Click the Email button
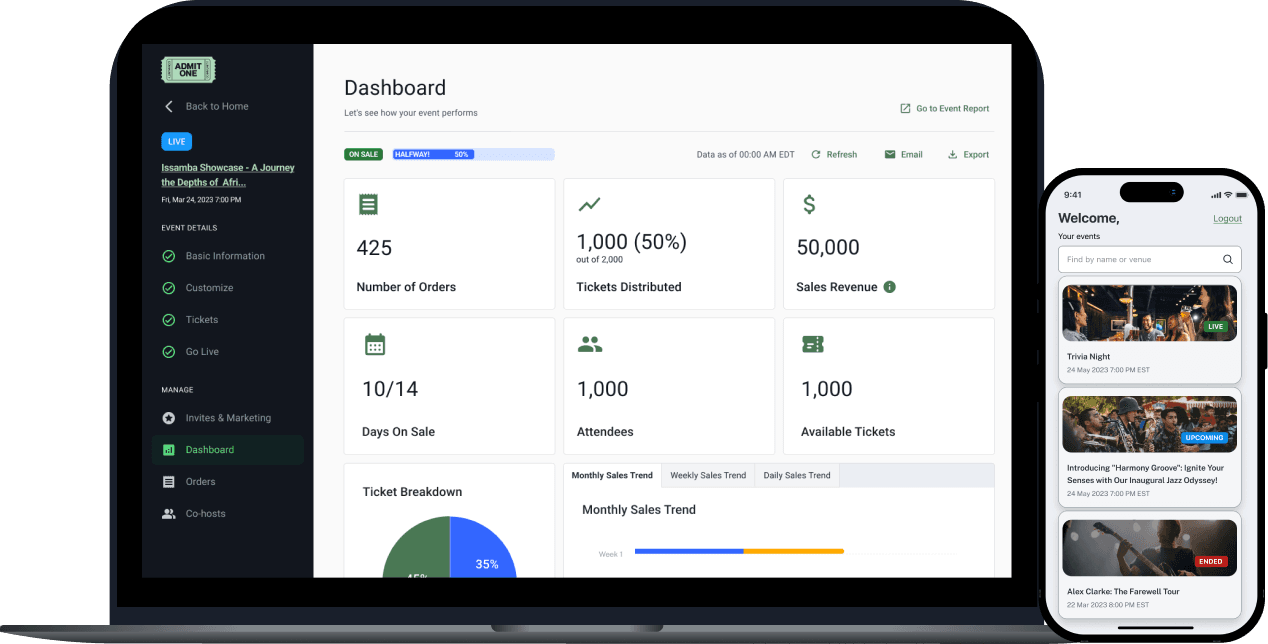The width and height of the screenshot is (1268, 644). pos(903,154)
